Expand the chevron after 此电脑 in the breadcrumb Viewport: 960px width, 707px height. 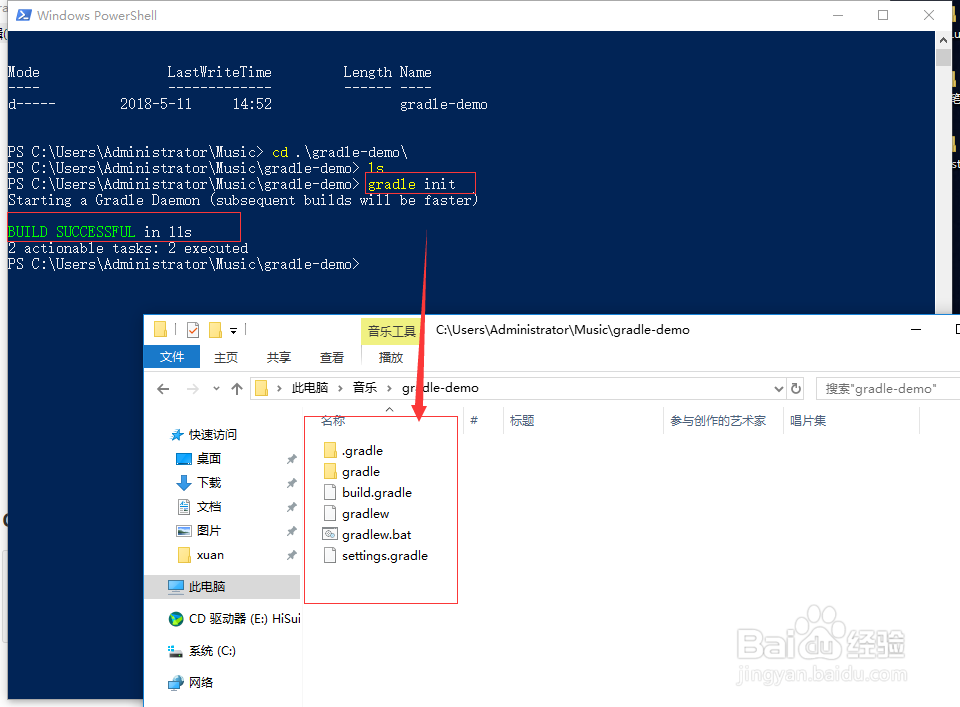point(340,388)
